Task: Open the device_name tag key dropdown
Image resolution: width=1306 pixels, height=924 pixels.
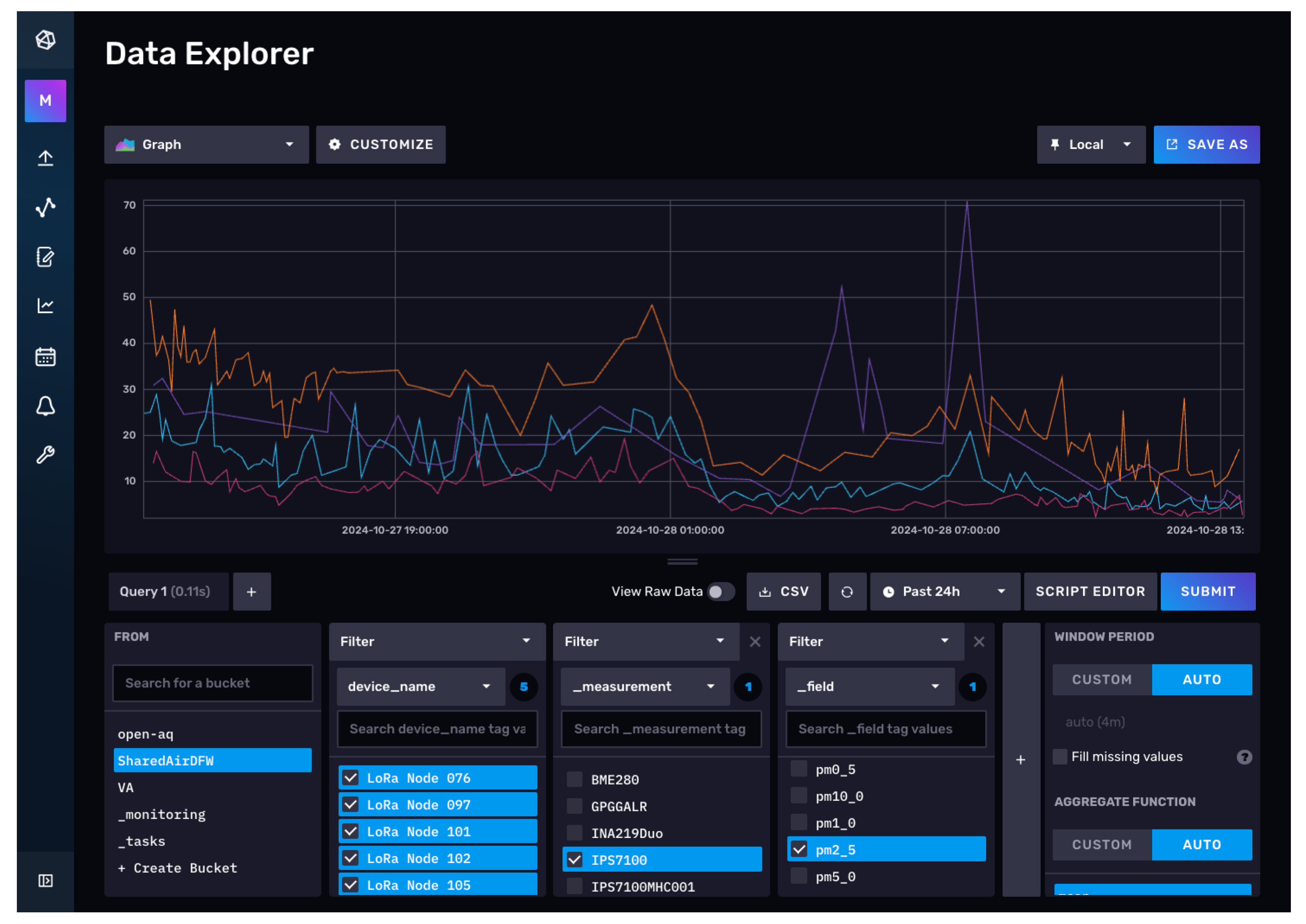Action: click(421, 687)
